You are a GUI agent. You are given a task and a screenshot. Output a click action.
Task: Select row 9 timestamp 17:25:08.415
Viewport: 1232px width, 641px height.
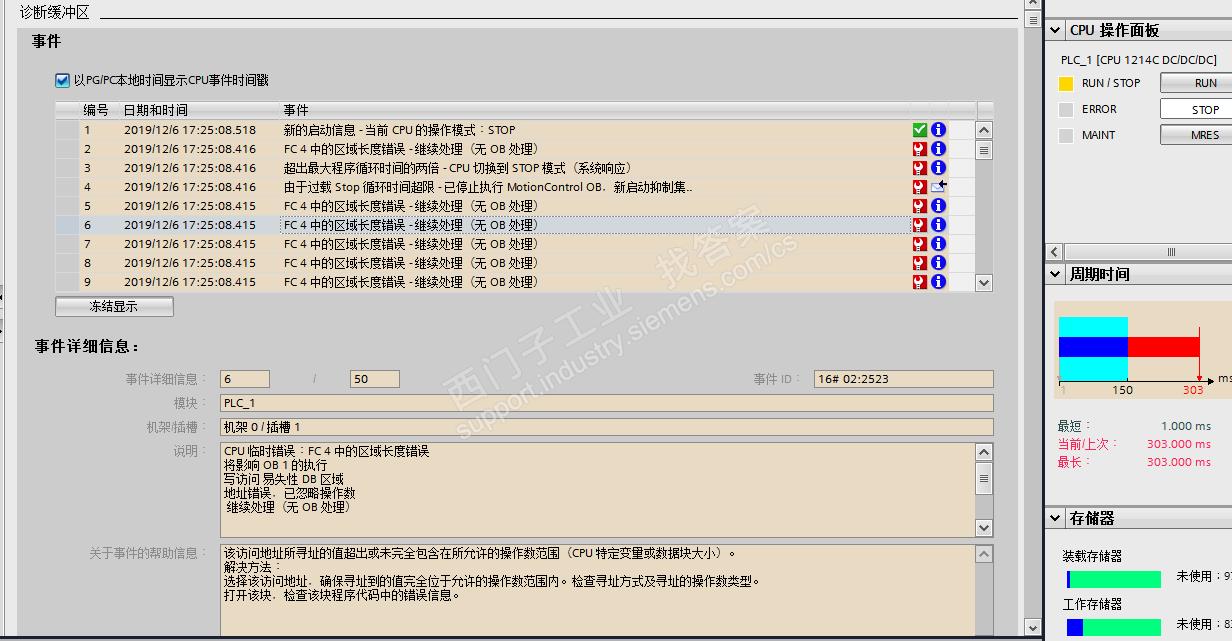click(190, 282)
